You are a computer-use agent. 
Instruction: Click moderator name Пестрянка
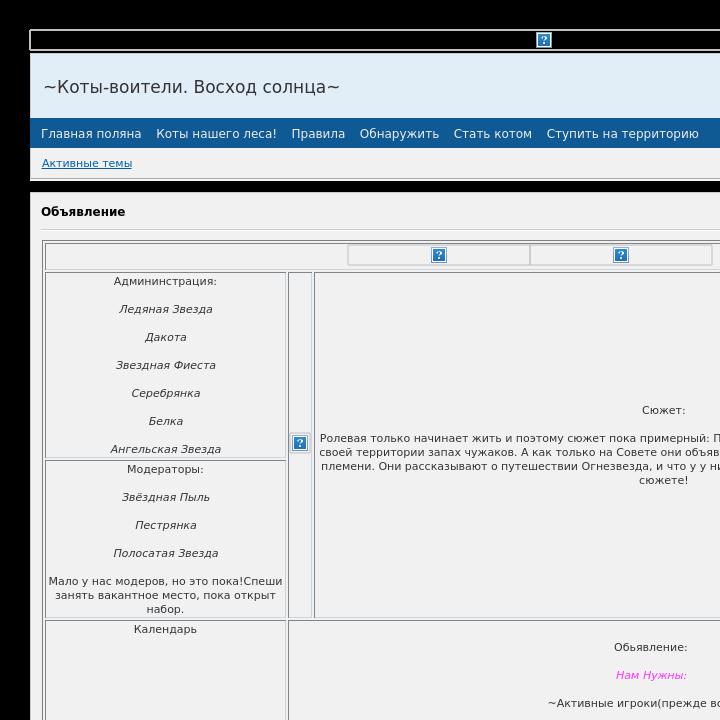pos(166,525)
